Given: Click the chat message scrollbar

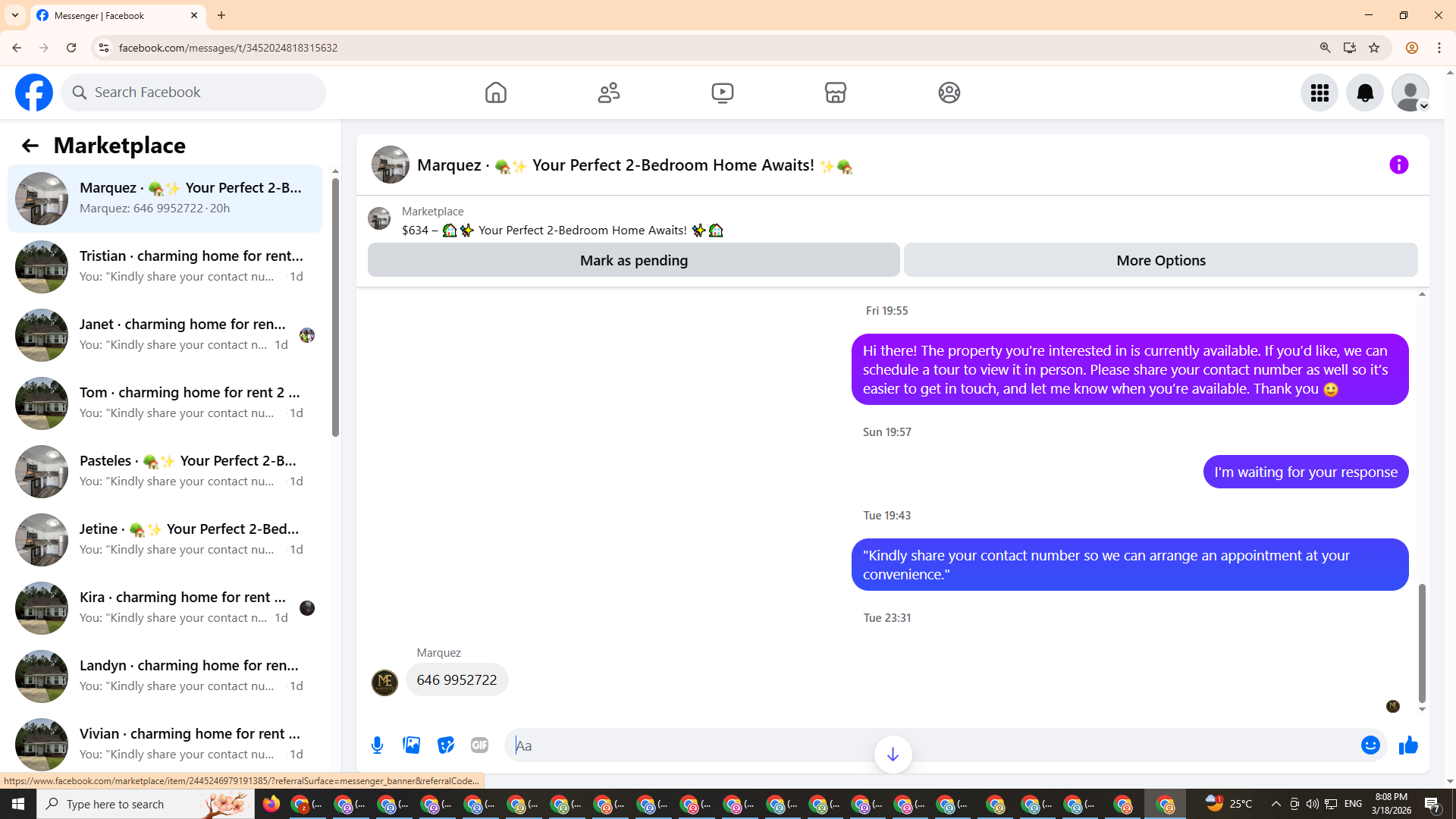Looking at the screenshot, I should [x=1422, y=643].
